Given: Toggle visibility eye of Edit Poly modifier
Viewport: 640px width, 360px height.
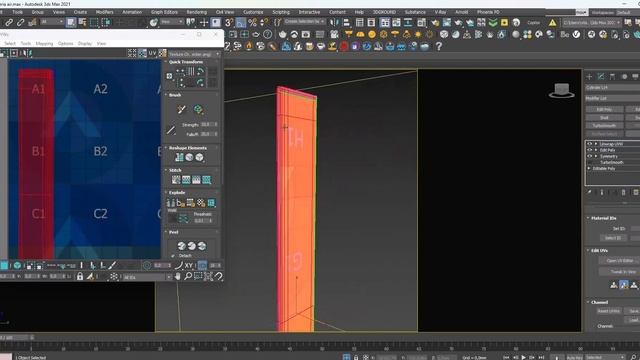Looking at the screenshot, I should click(x=589, y=150).
